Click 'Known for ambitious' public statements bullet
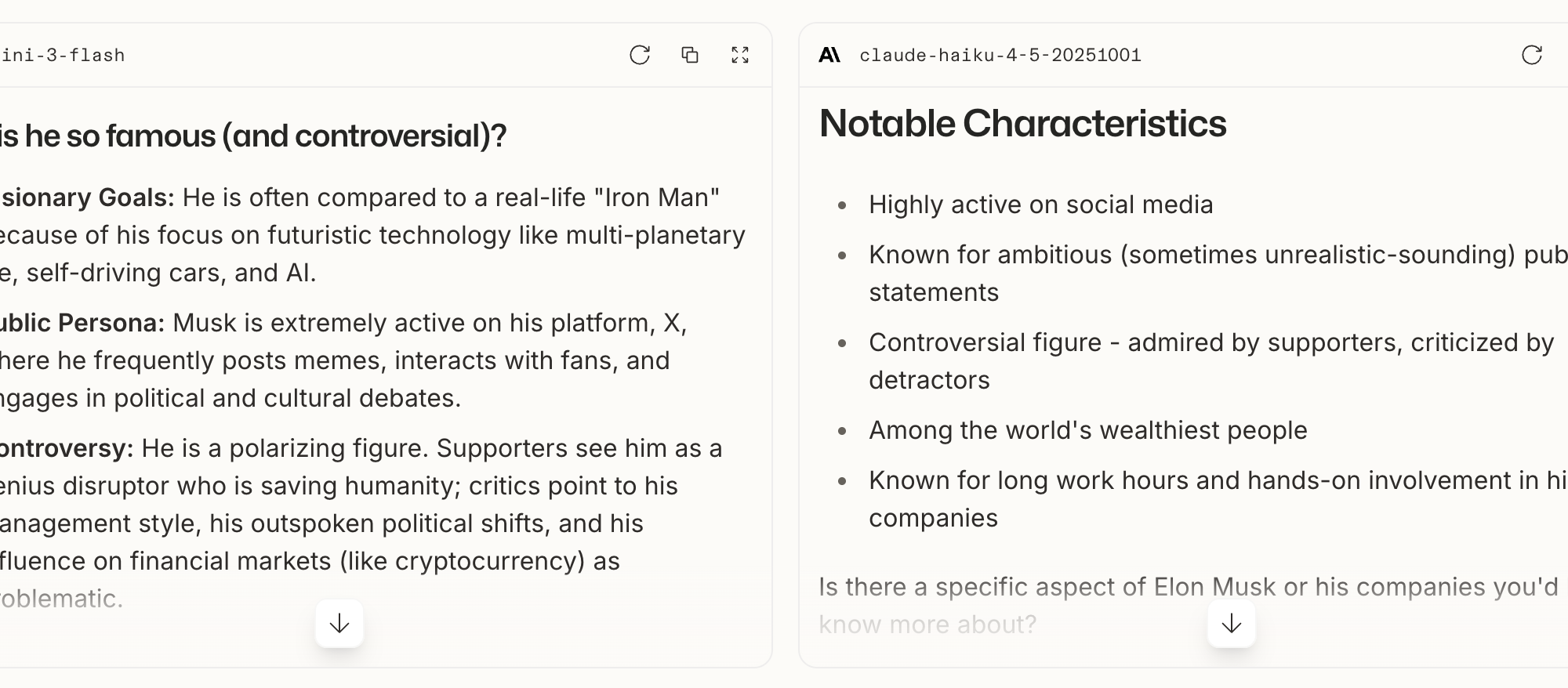Viewport: 1568px width, 688px height. tap(1218, 273)
